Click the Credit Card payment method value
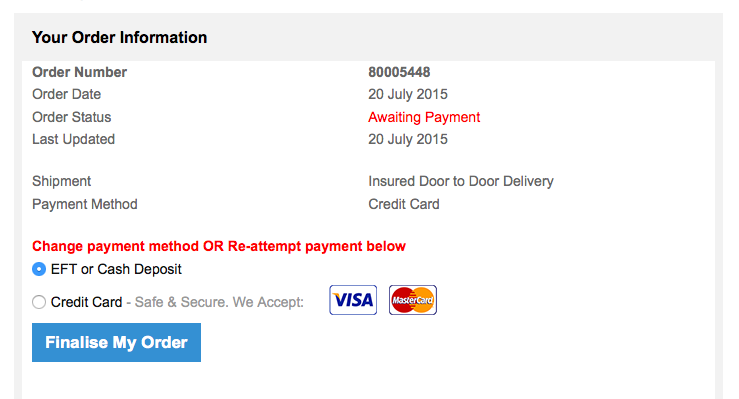 pyautogui.click(x=404, y=204)
